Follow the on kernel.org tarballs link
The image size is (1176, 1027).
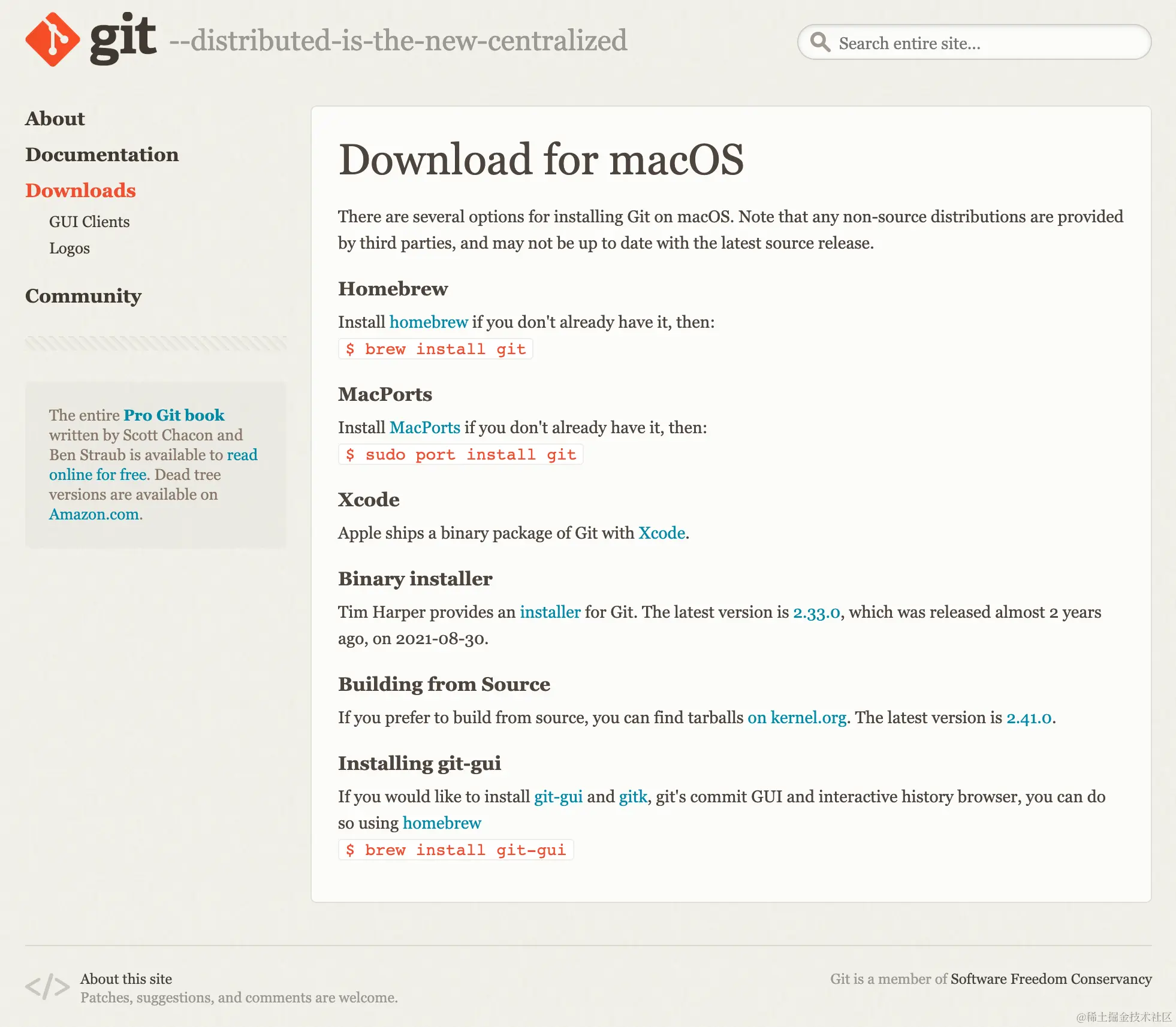point(797,718)
